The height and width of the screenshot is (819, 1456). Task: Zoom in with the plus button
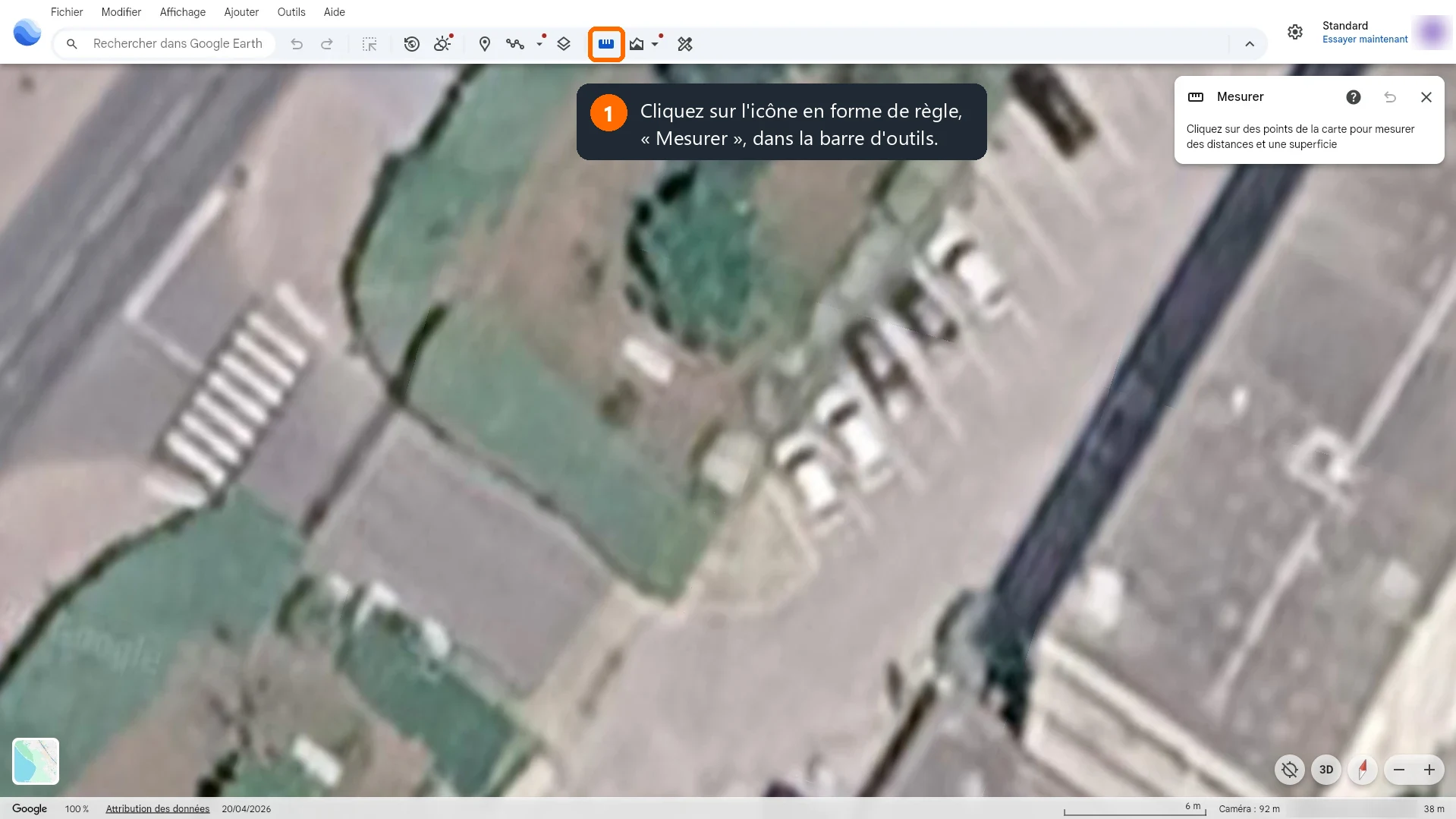[1429, 770]
